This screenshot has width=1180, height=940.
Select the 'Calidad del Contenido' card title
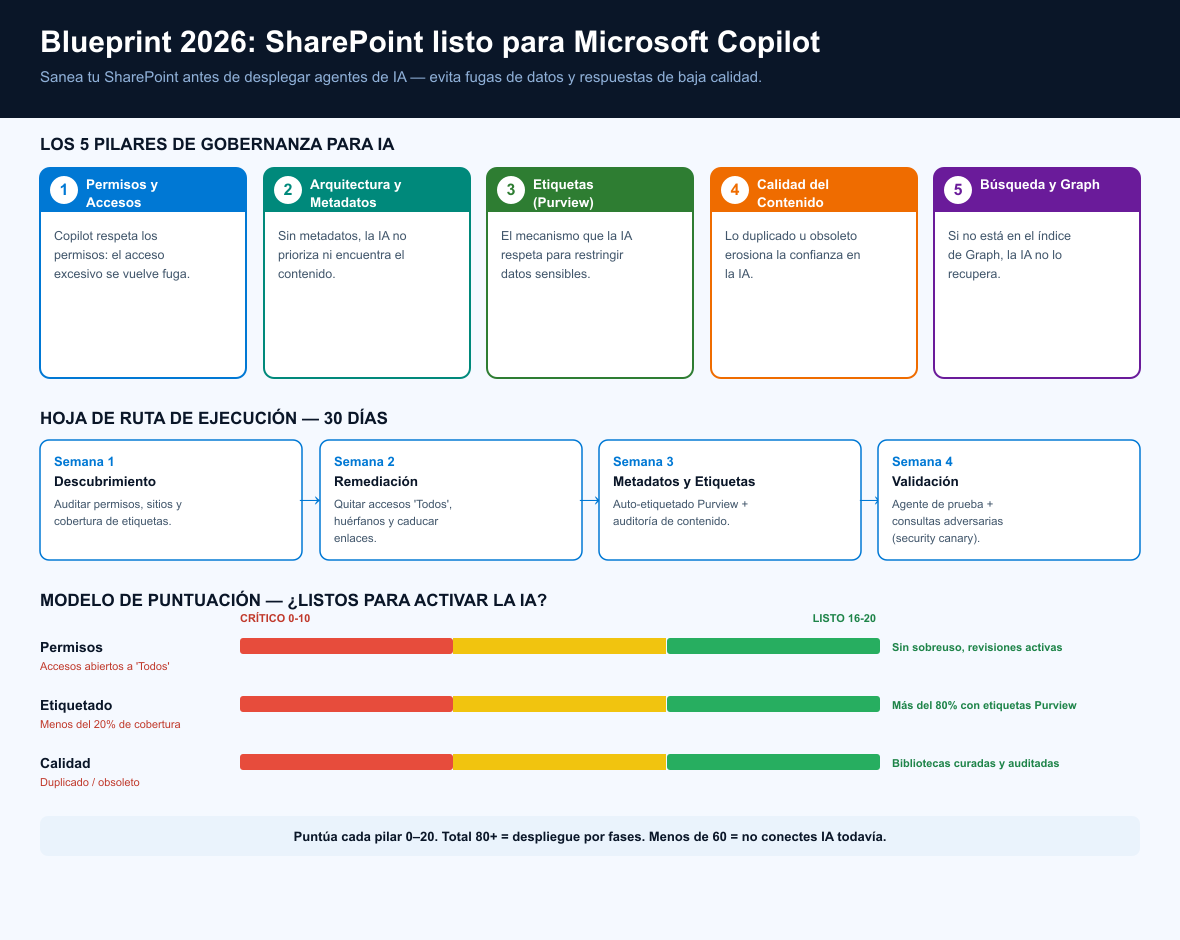pyautogui.click(x=792, y=193)
